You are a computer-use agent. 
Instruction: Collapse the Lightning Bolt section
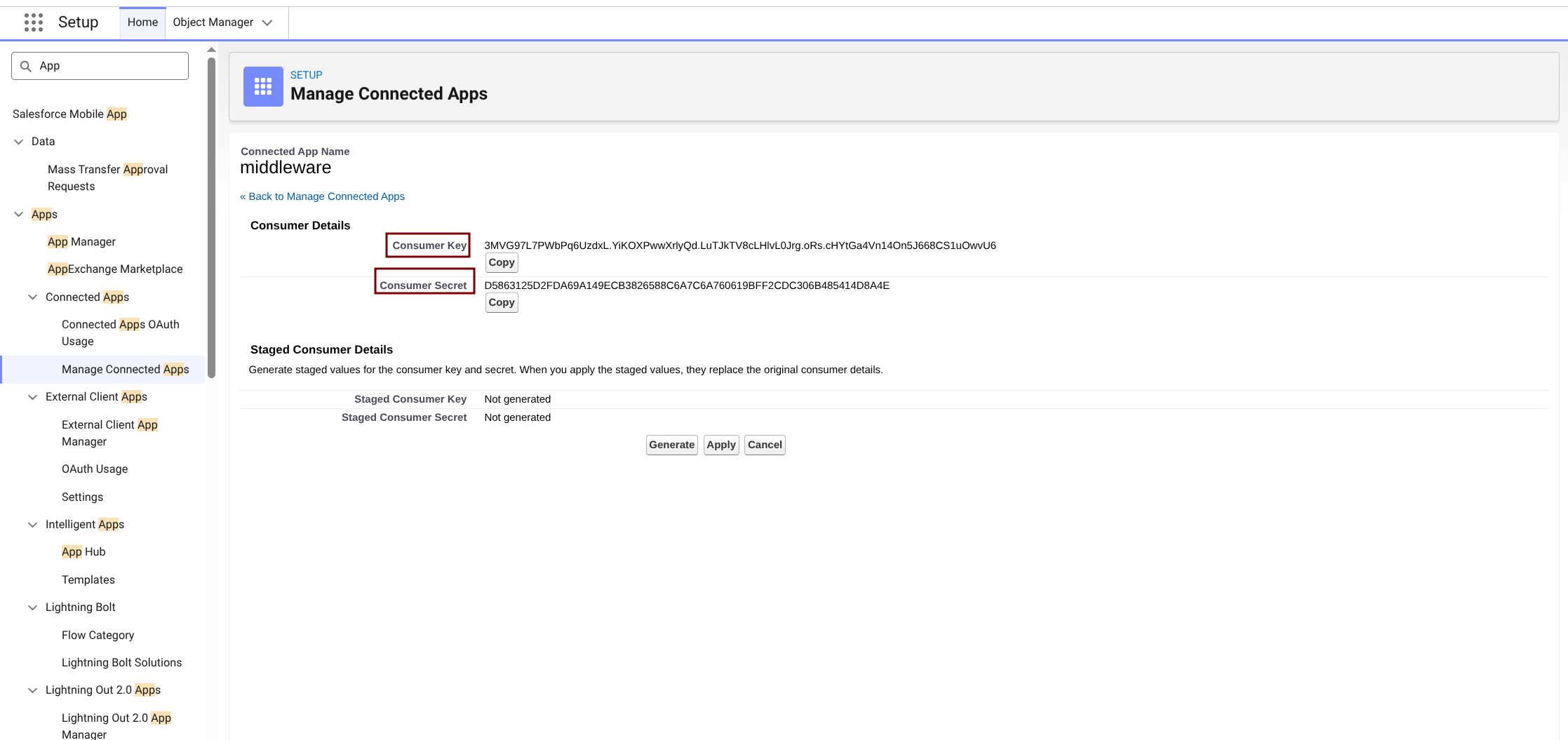[33, 607]
